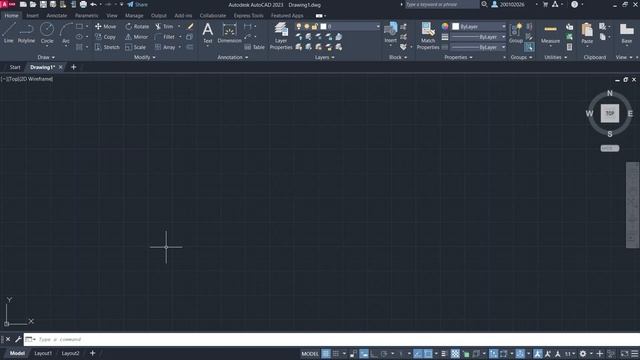Viewport: 640px width, 360px height.
Task: Click the TOP face of ViewCube
Action: point(610,113)
